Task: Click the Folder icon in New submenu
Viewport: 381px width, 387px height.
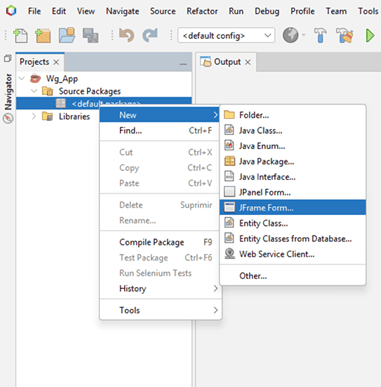Action: click(229, 115)
